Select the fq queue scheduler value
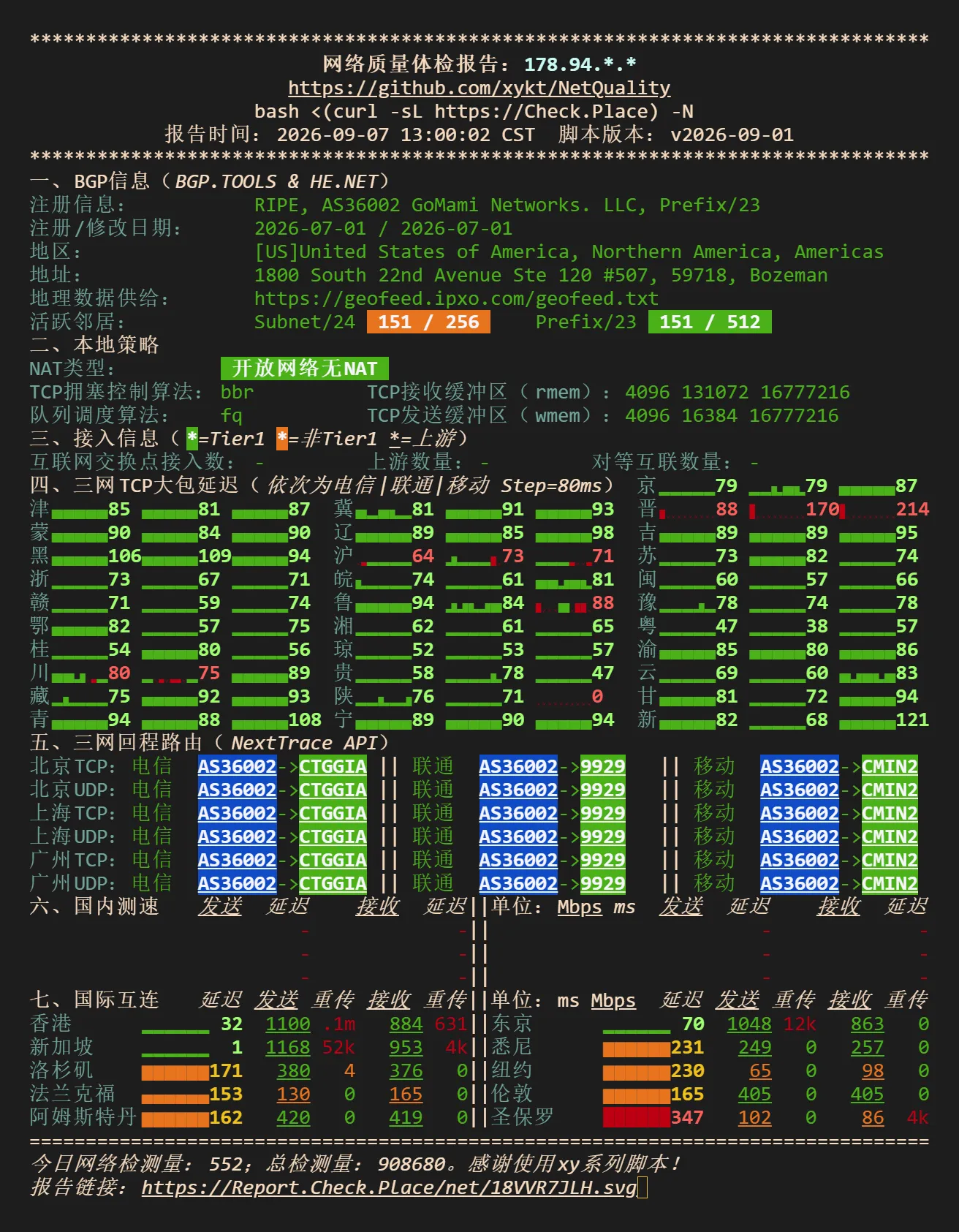959x1232 pixels. [x=232, y=415]
